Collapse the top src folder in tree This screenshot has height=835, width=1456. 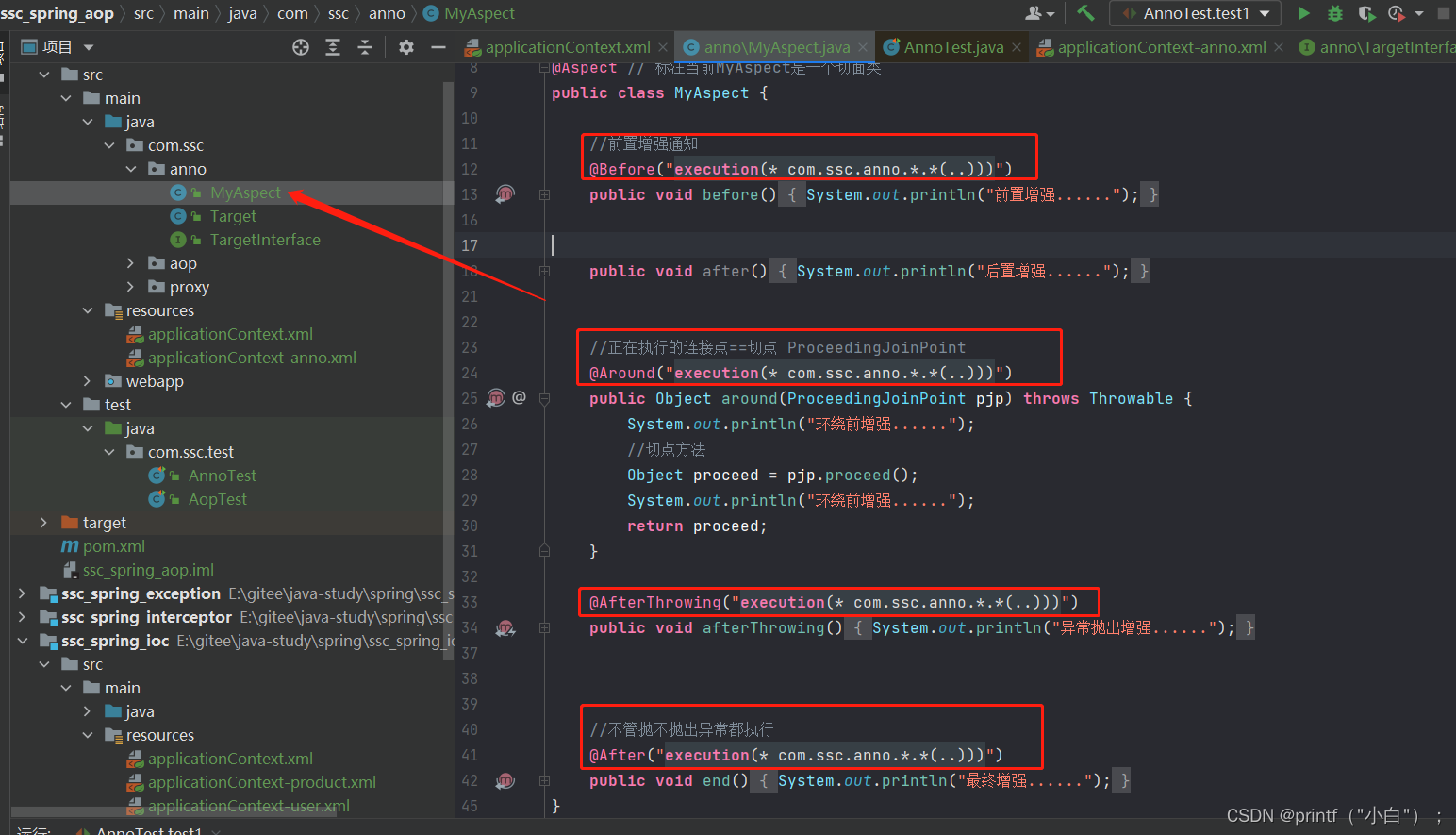tap(44, 75)
